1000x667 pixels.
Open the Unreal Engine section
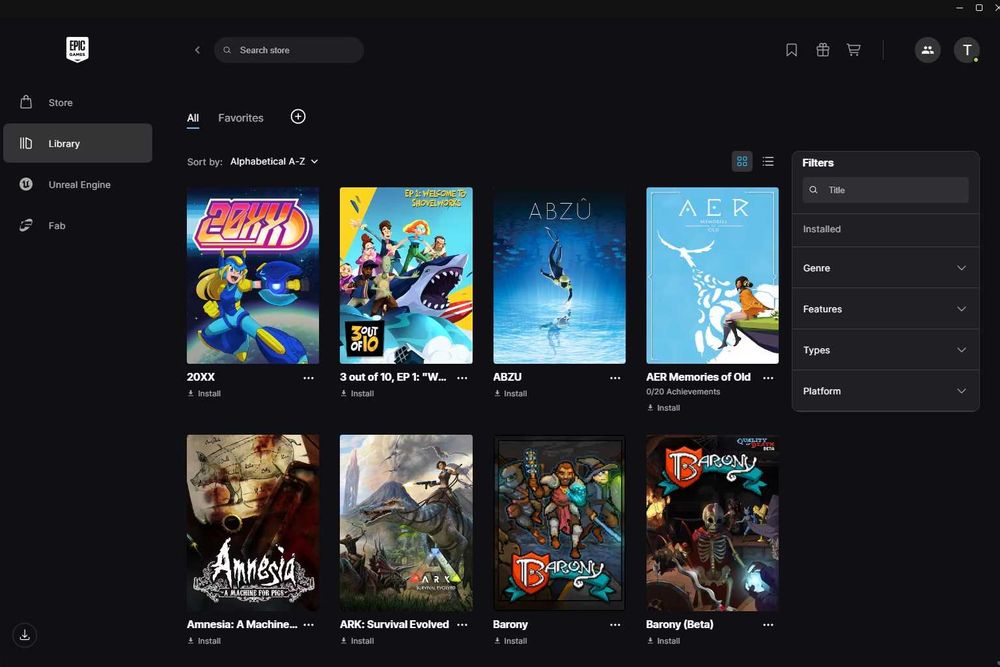(78, 184)
